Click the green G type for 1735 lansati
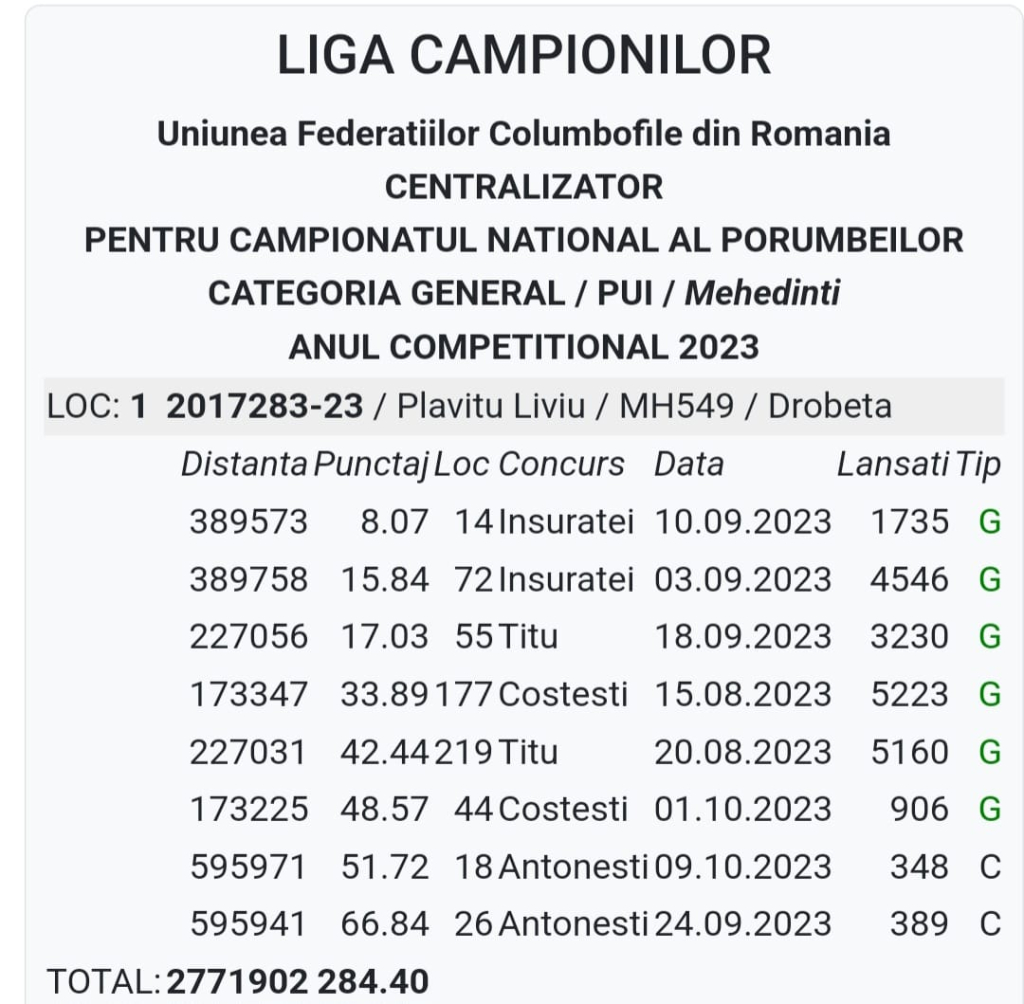 (x=990, y=522)
